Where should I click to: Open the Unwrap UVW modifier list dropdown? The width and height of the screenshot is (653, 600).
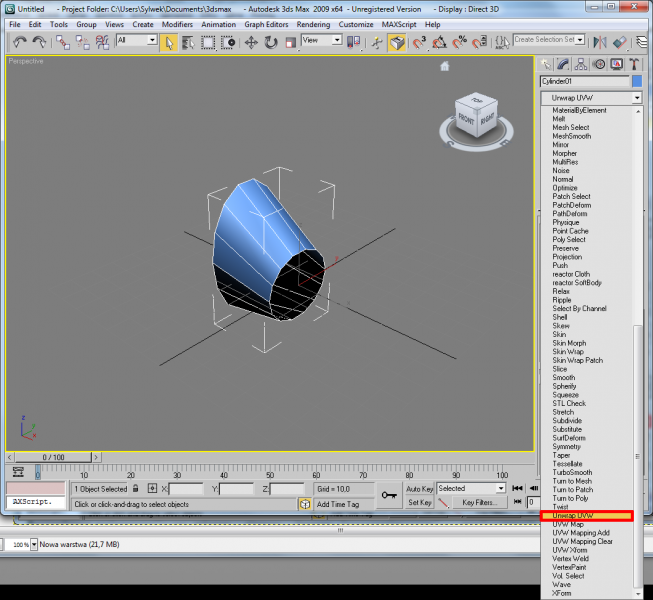pos(636,98)
